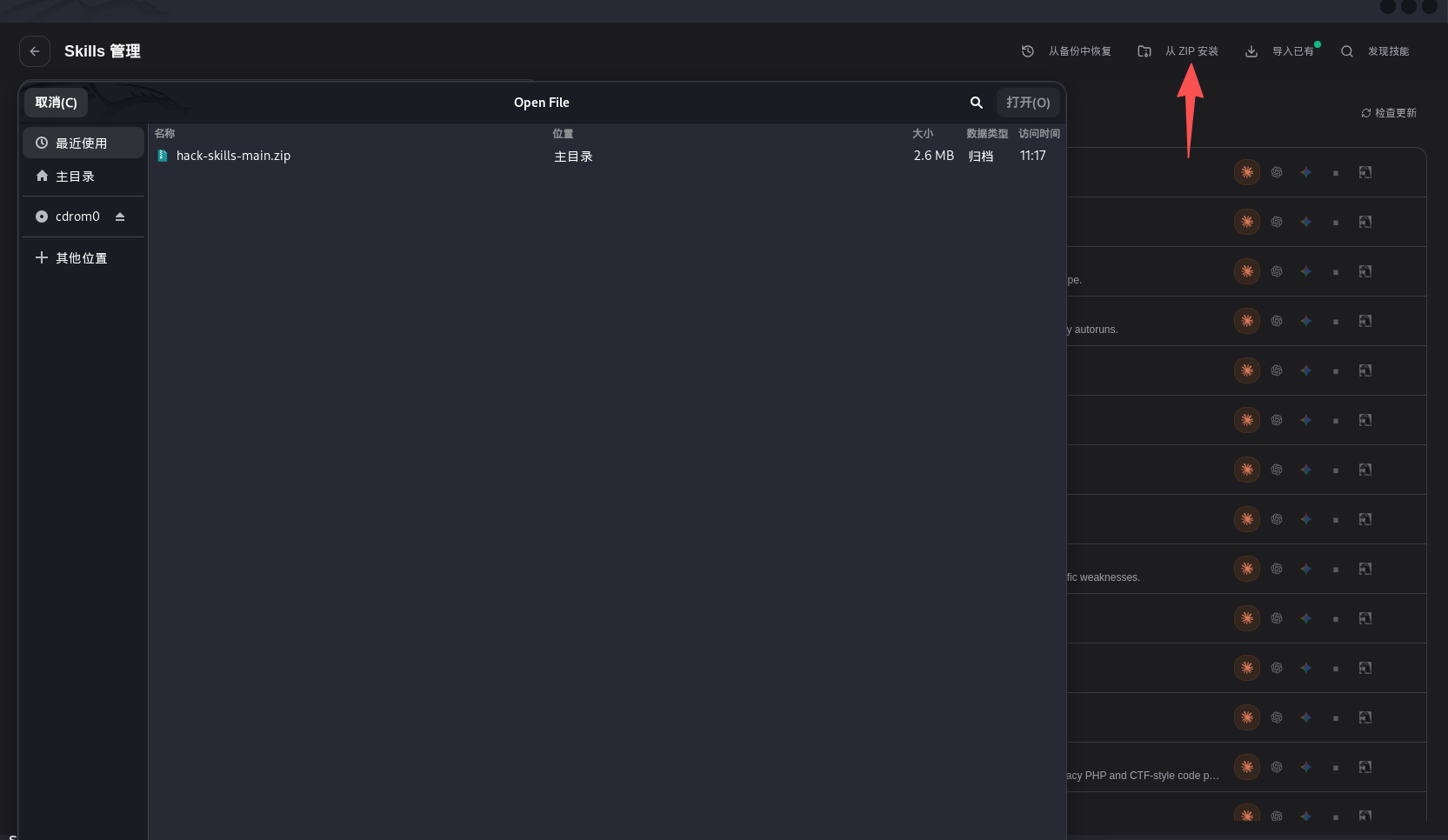Toggle the OpenAI icon in the 'autoruns.' row

pos(1277,321)
